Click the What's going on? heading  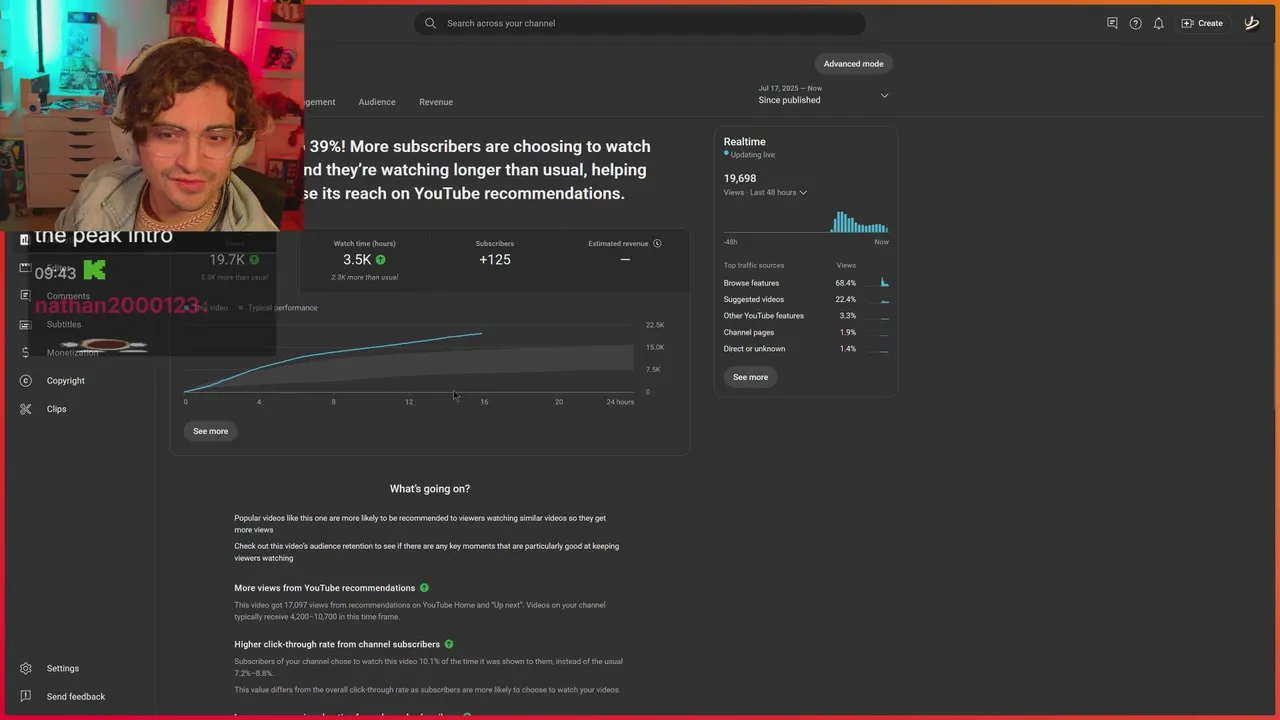pyautogui.click(x=430, y=489)
